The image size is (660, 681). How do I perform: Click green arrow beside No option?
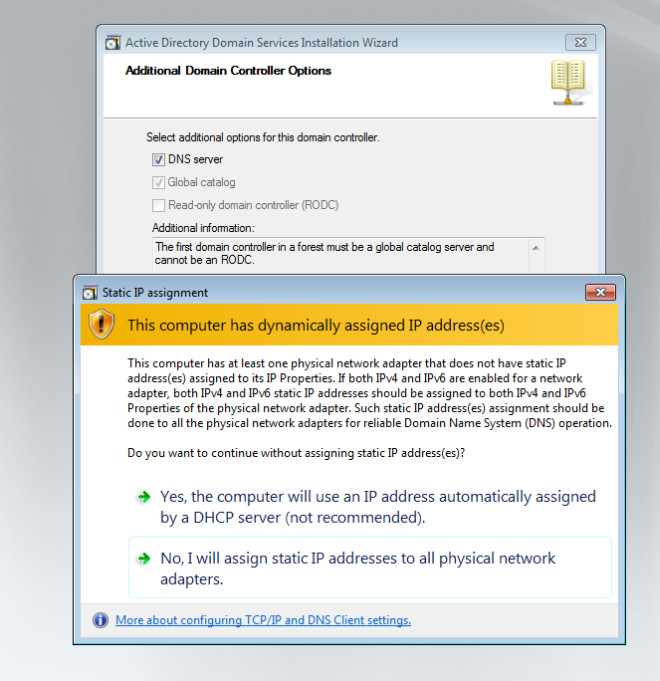(x=144, y=558)
